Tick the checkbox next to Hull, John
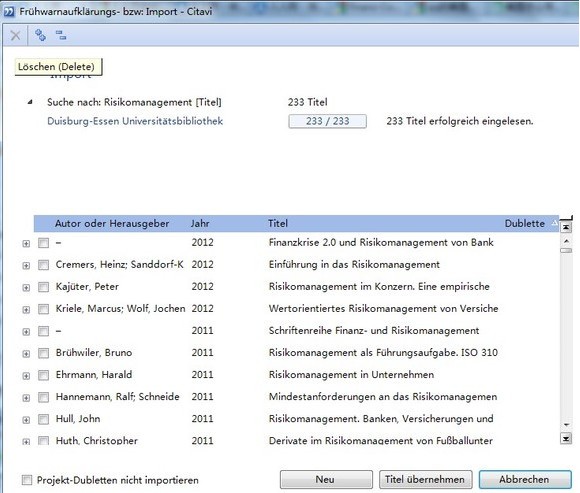580x493 pixels. click(43, 419)
